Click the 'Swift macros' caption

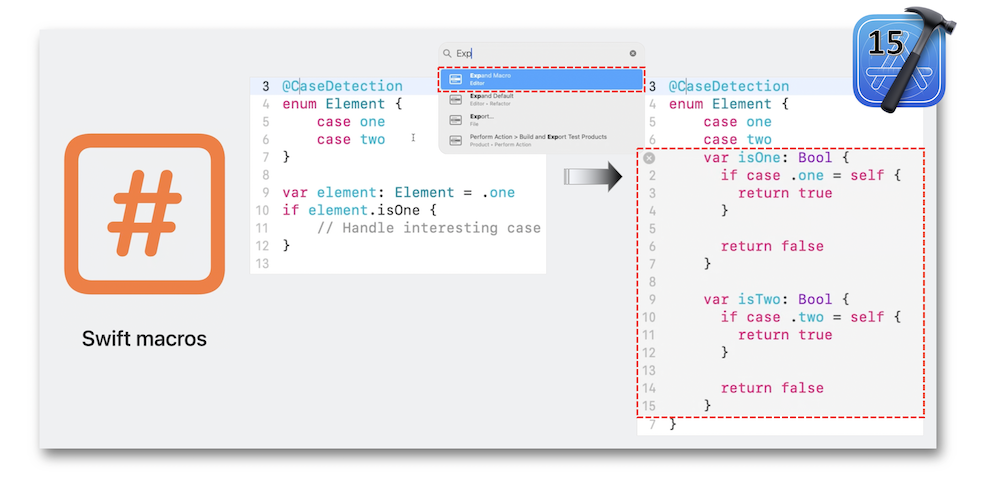coord(144,339)
